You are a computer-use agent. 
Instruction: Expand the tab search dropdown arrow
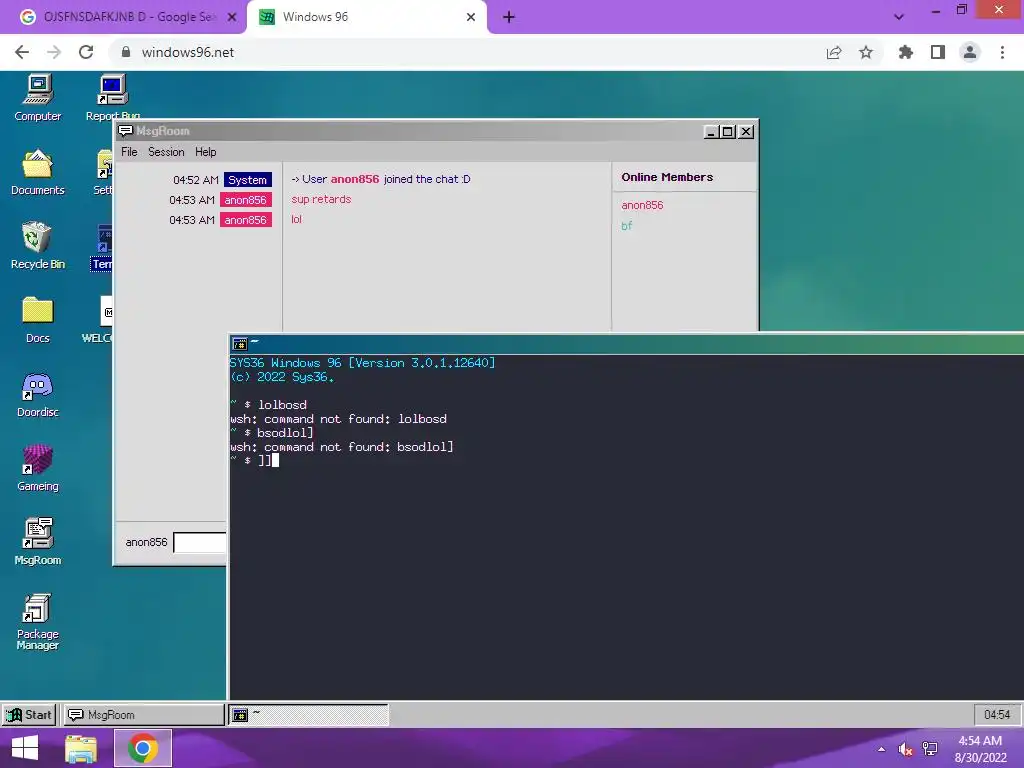point(899,17)
